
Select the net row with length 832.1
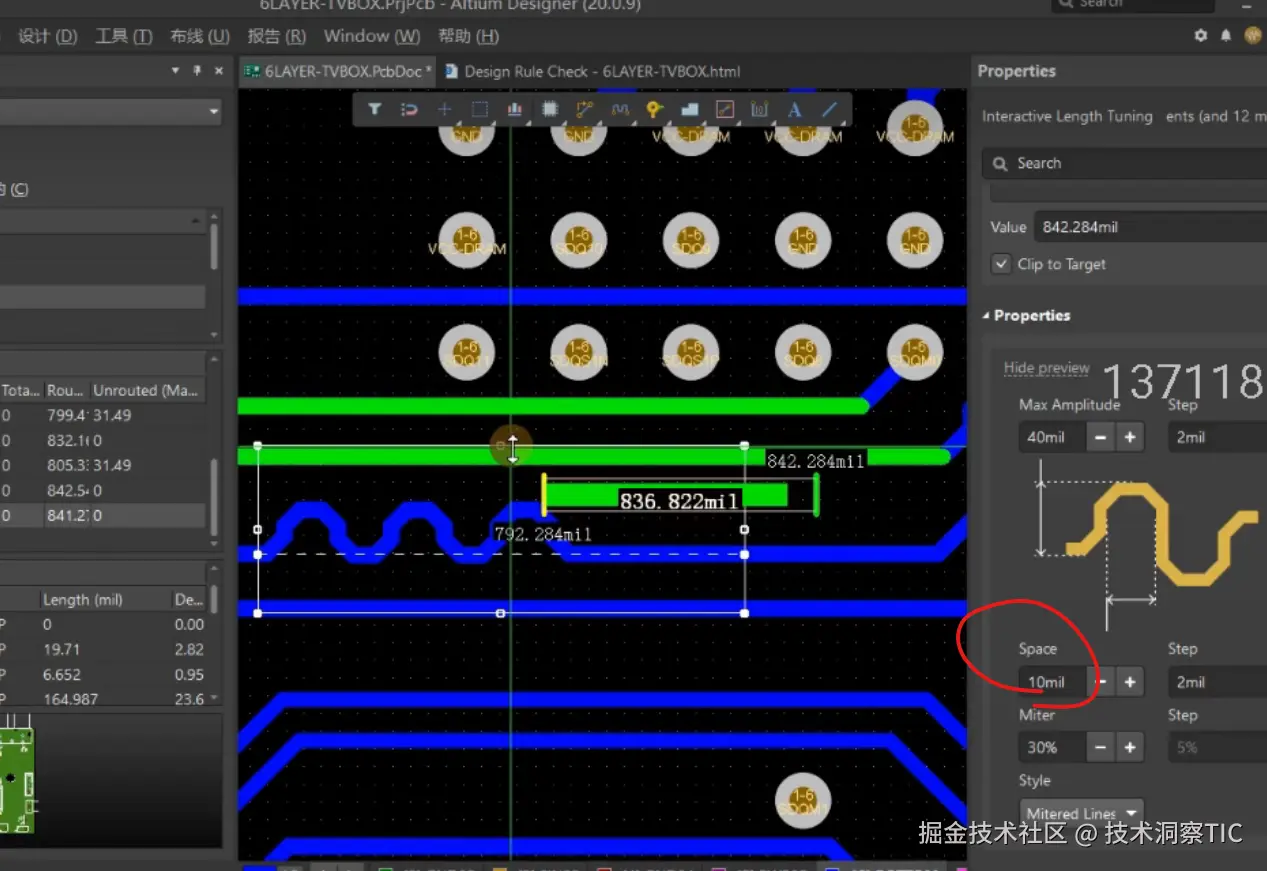tap(102, 440)
